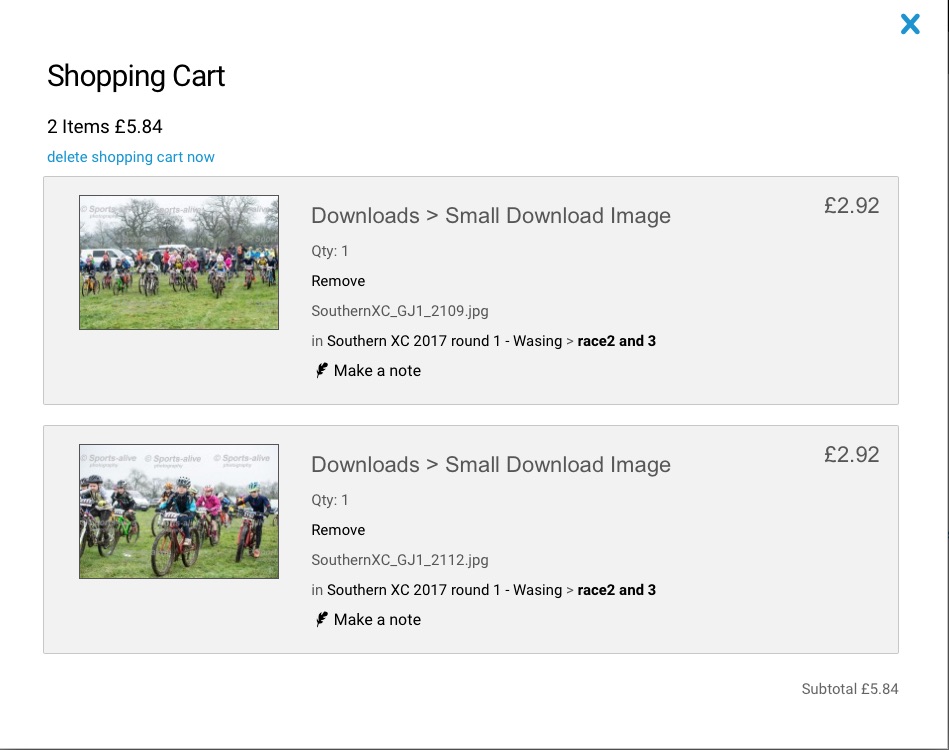Click delete shopping cart now link
The image size is (949, 750).
tap(131, 157)
